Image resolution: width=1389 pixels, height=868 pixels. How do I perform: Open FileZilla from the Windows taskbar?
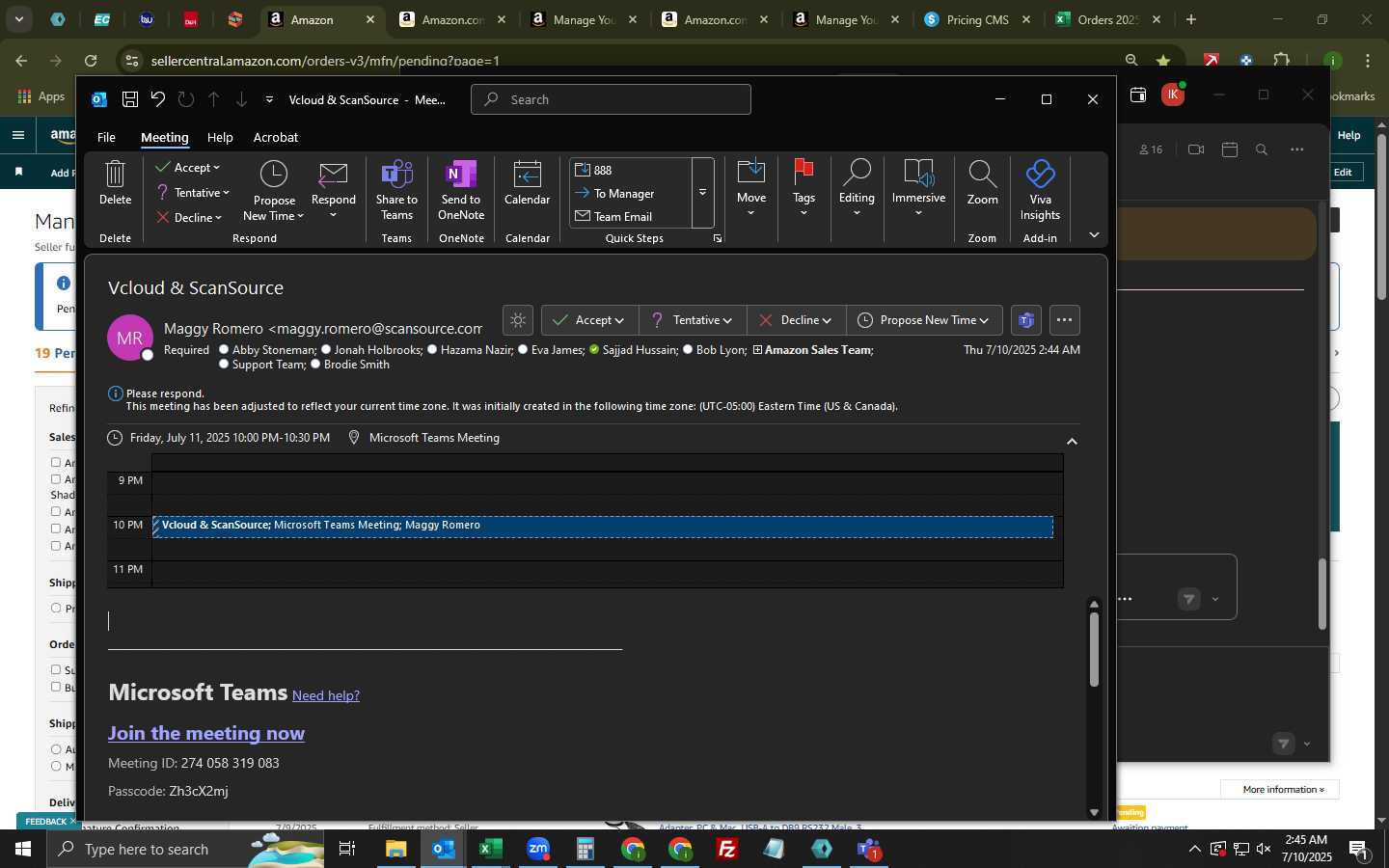pyautogui.click(x=726, y=849)
